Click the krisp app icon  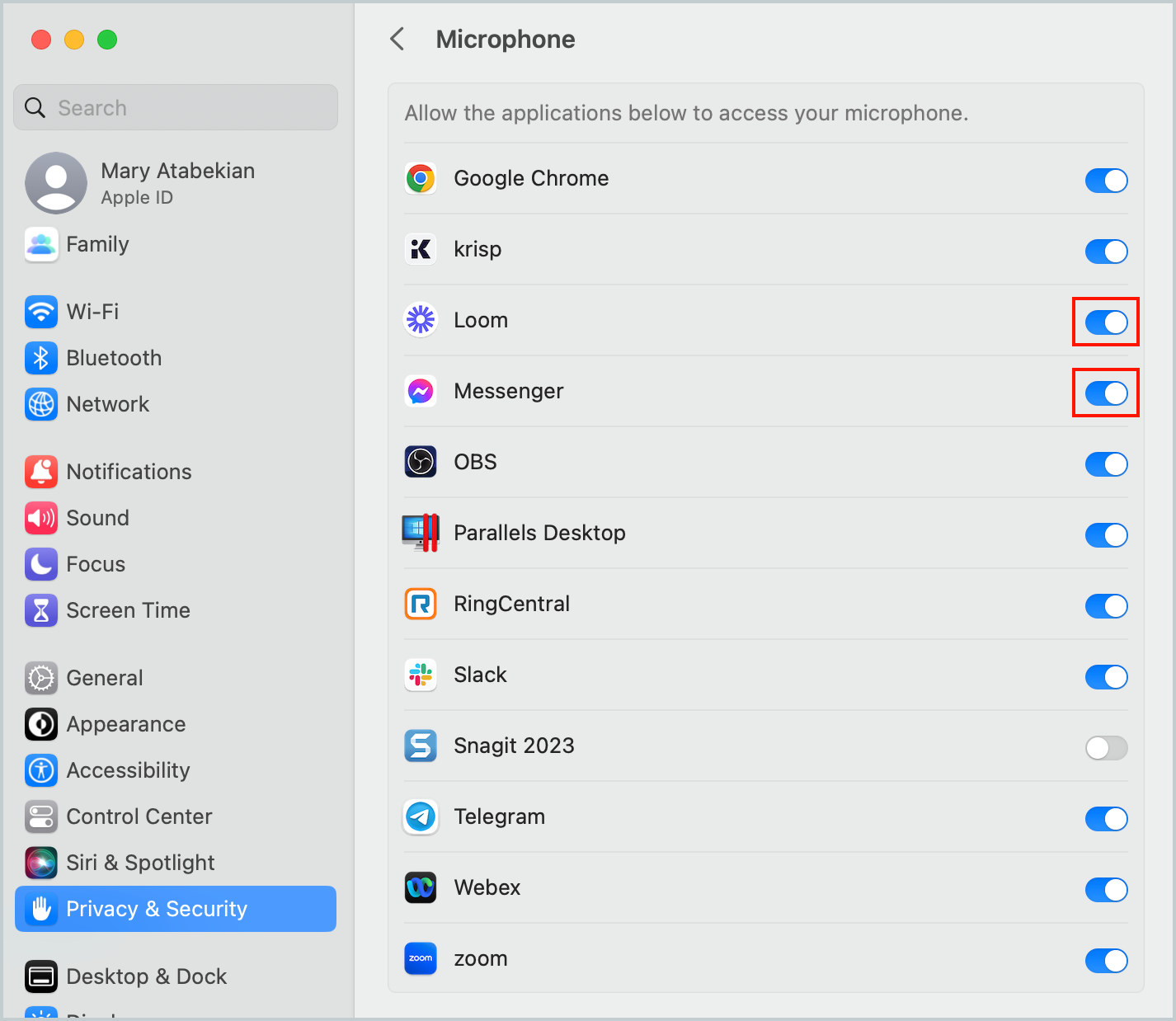tap(421, 249)
